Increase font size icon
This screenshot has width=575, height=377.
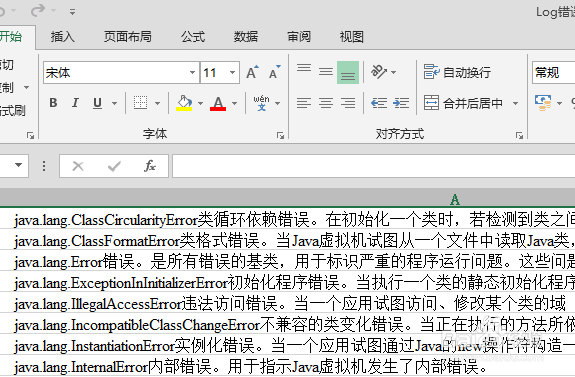point(252,72)
